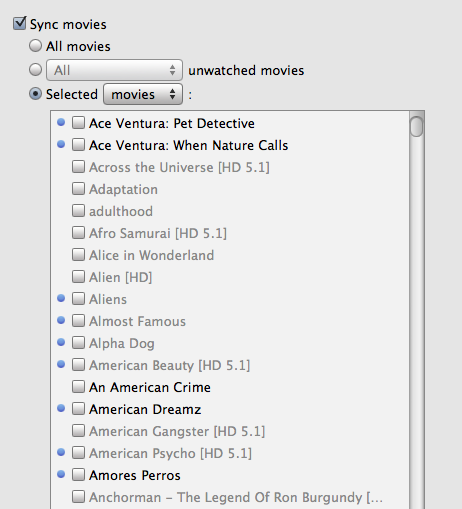Click the blue dot beside American Dreamz
This screenshot has width=462, height=509.
[x=61, y=408]
